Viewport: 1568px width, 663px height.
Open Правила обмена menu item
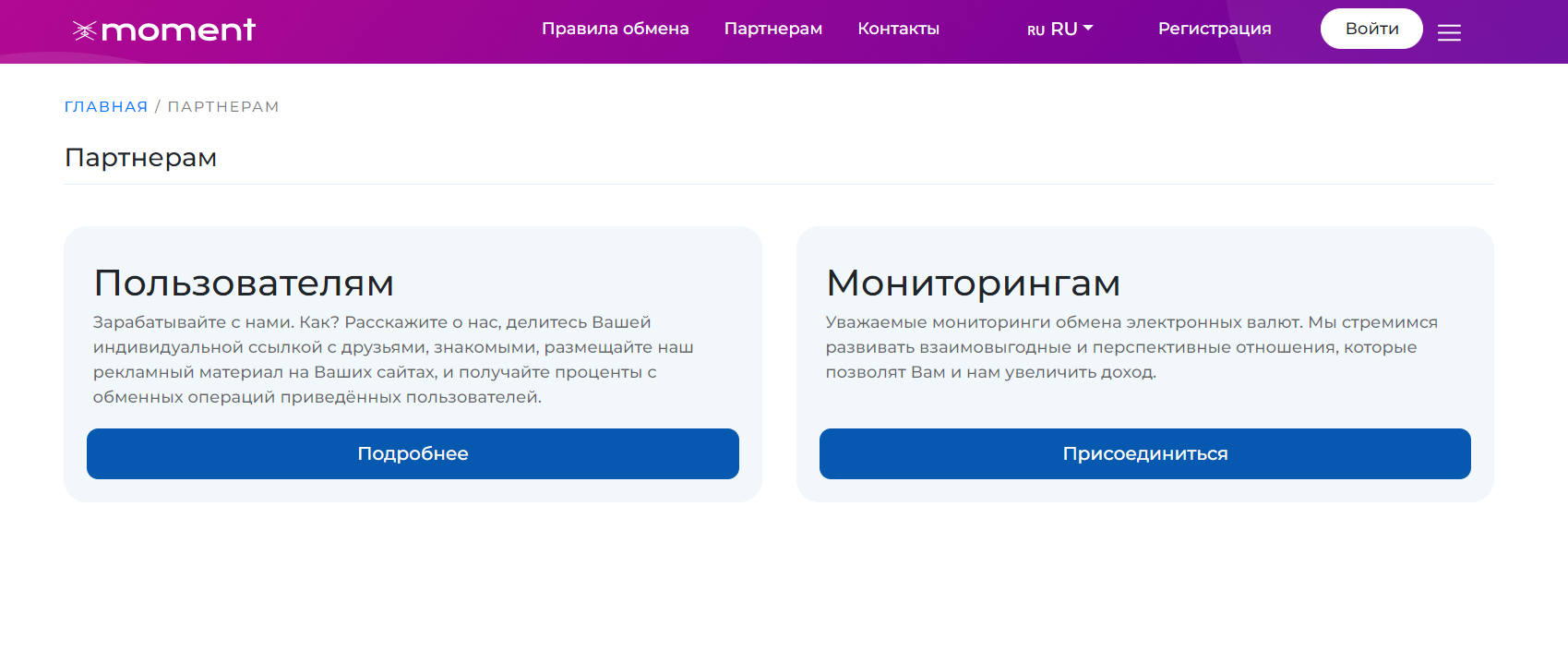[x=615, y=29]
